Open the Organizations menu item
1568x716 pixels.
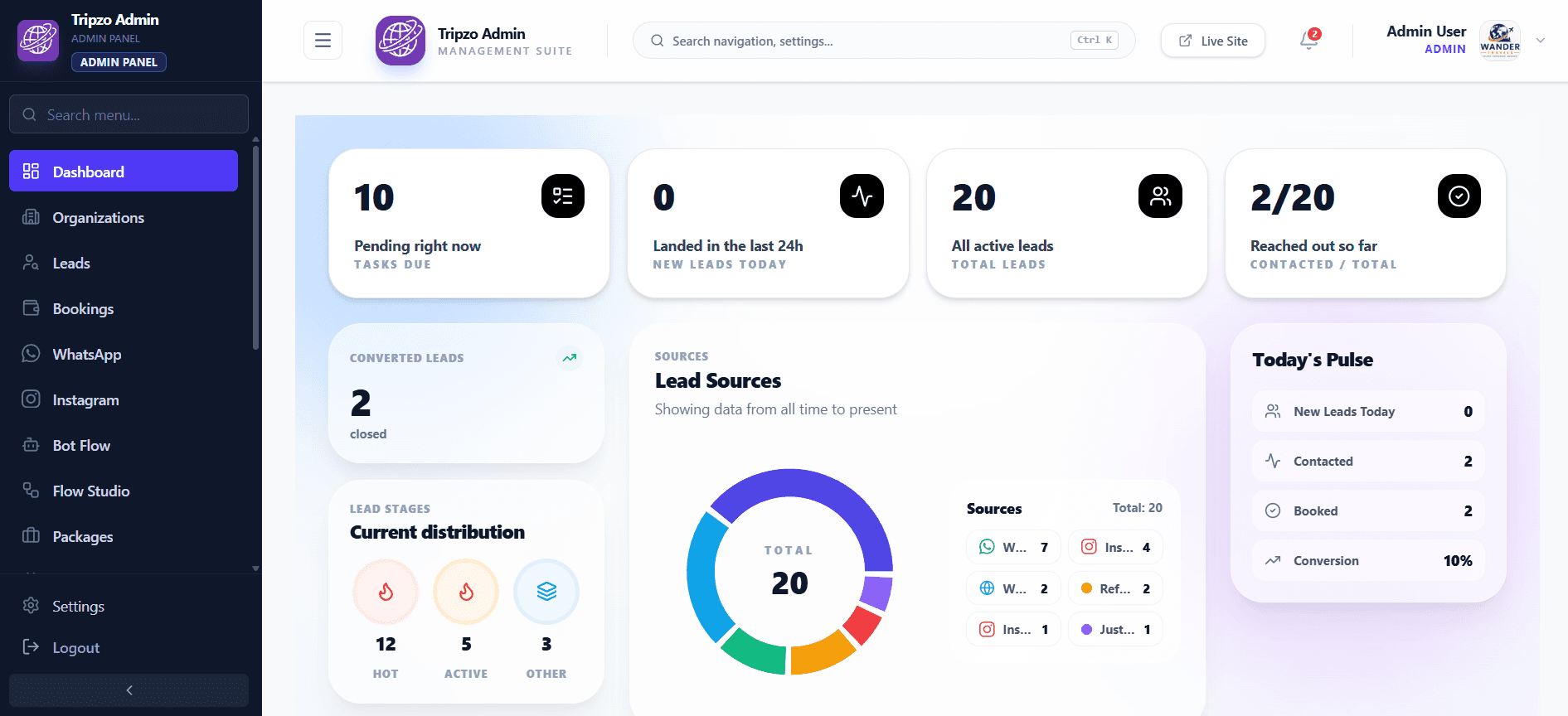[124, 217]
